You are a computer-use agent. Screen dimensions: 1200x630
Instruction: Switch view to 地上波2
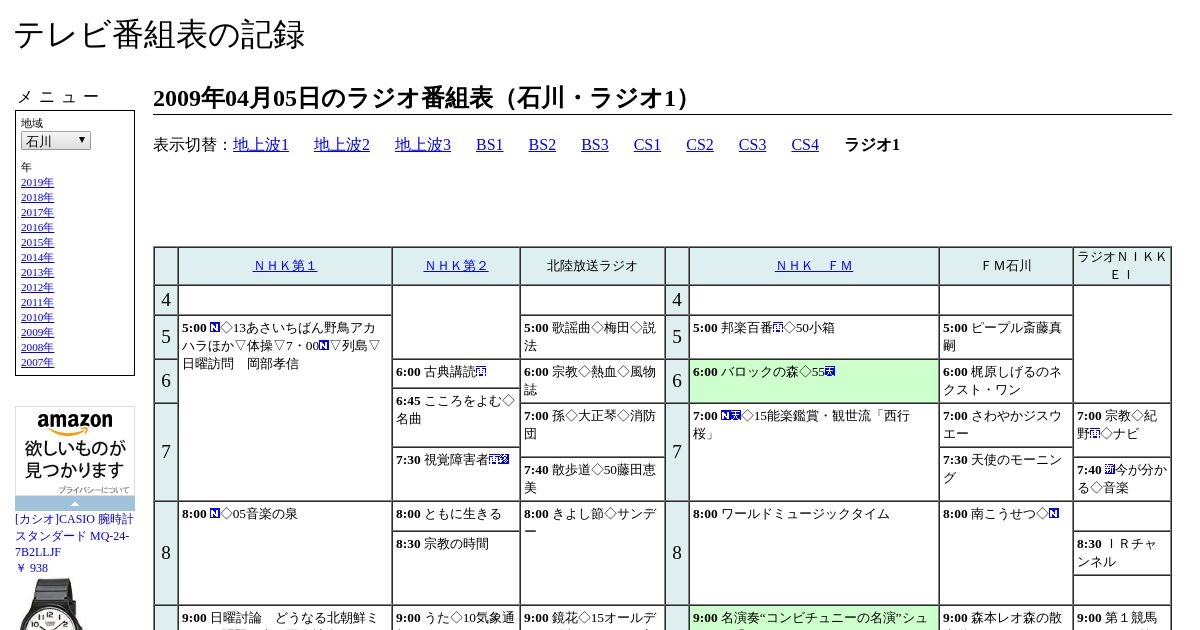coord(342,145)
